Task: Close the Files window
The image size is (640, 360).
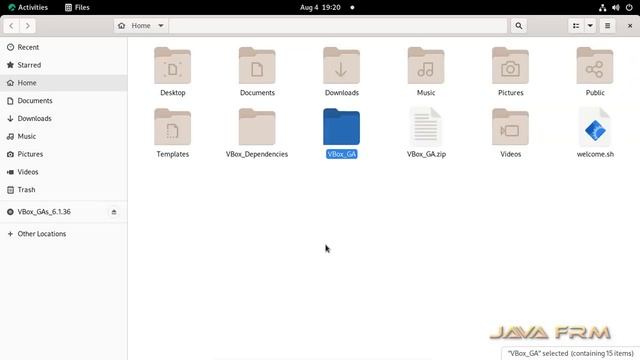Action: click(x=630, y=26)
